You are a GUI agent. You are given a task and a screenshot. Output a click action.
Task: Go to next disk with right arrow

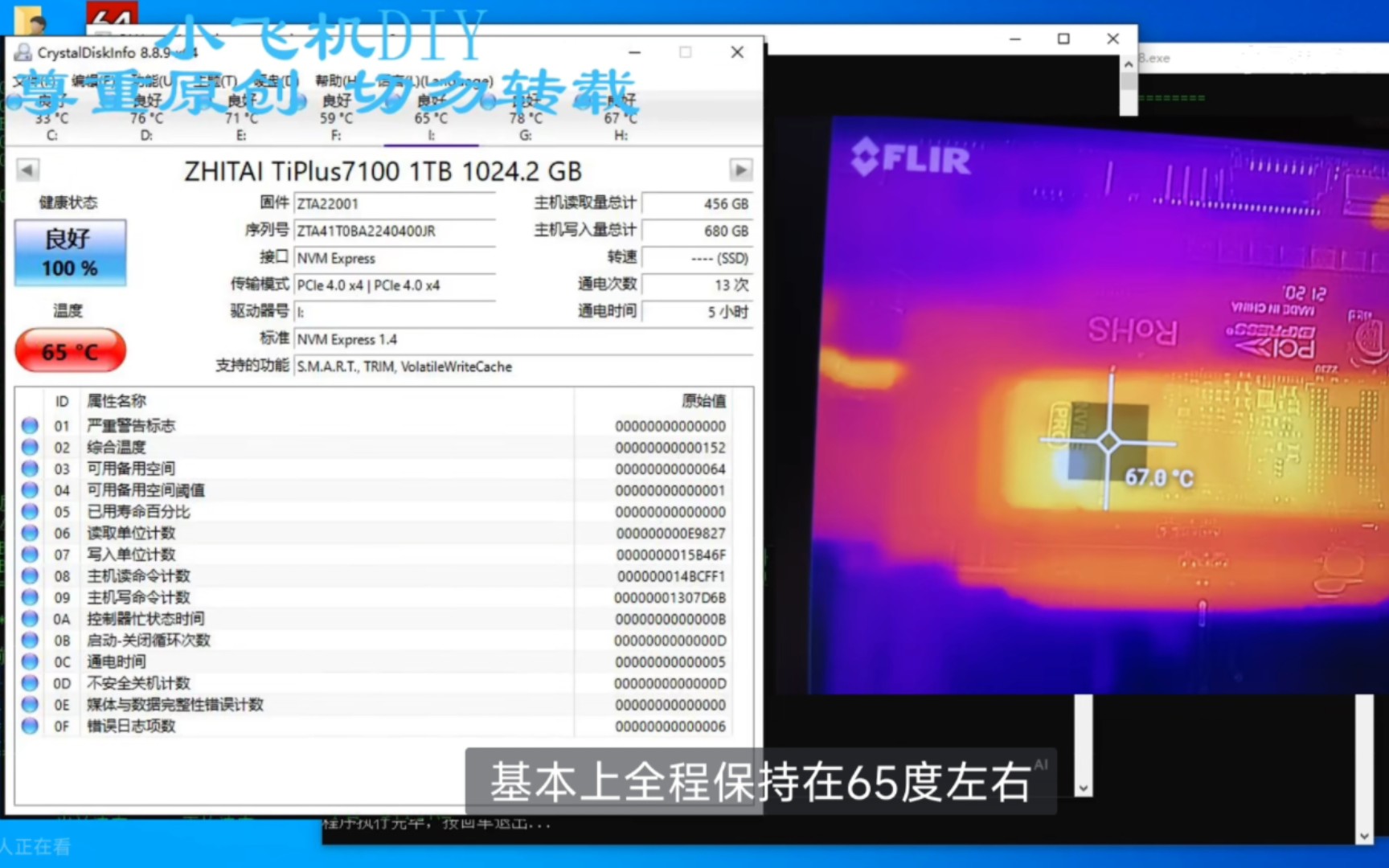(x=740, y=170)
